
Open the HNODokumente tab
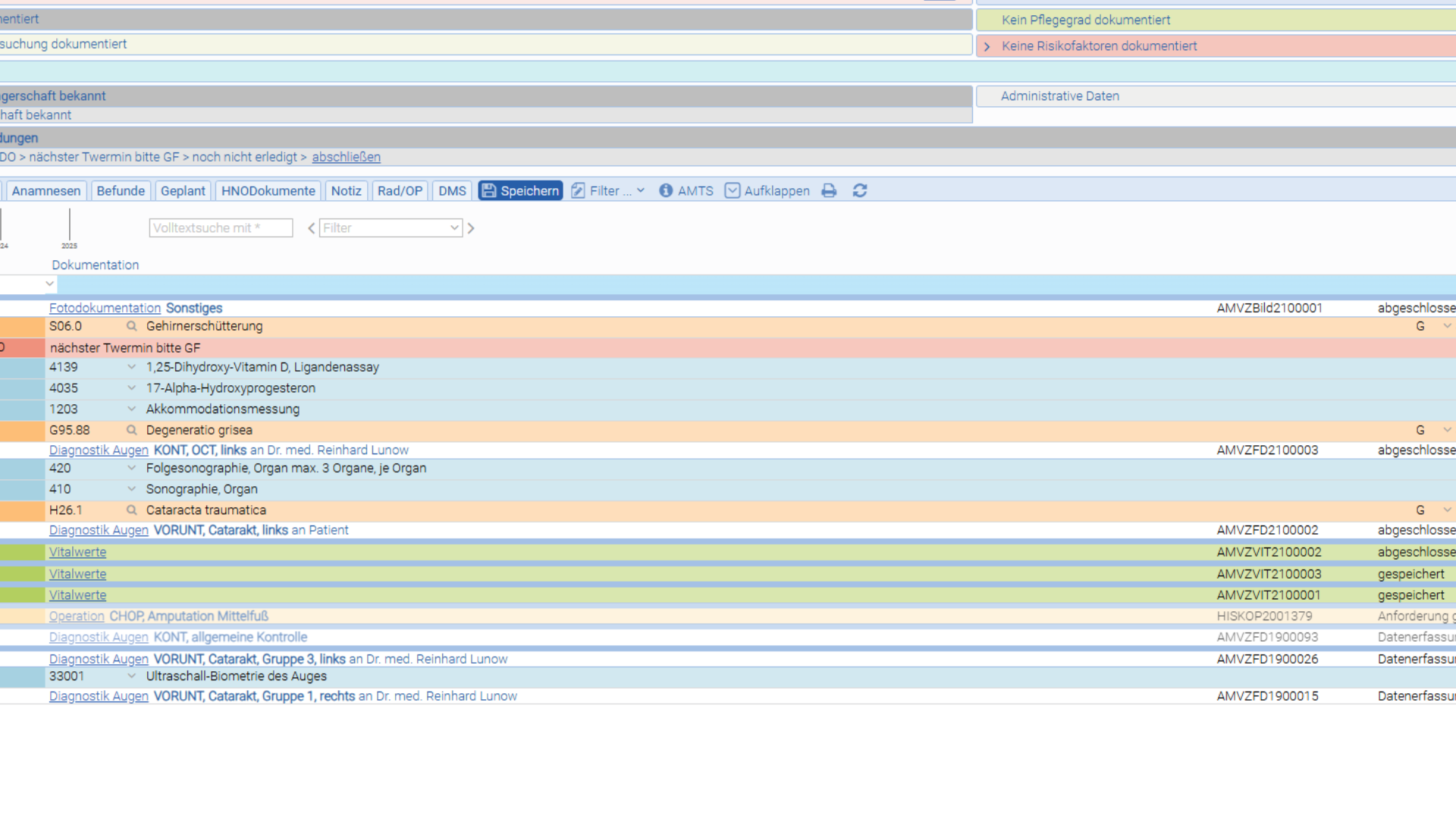[x=268, y=191]
